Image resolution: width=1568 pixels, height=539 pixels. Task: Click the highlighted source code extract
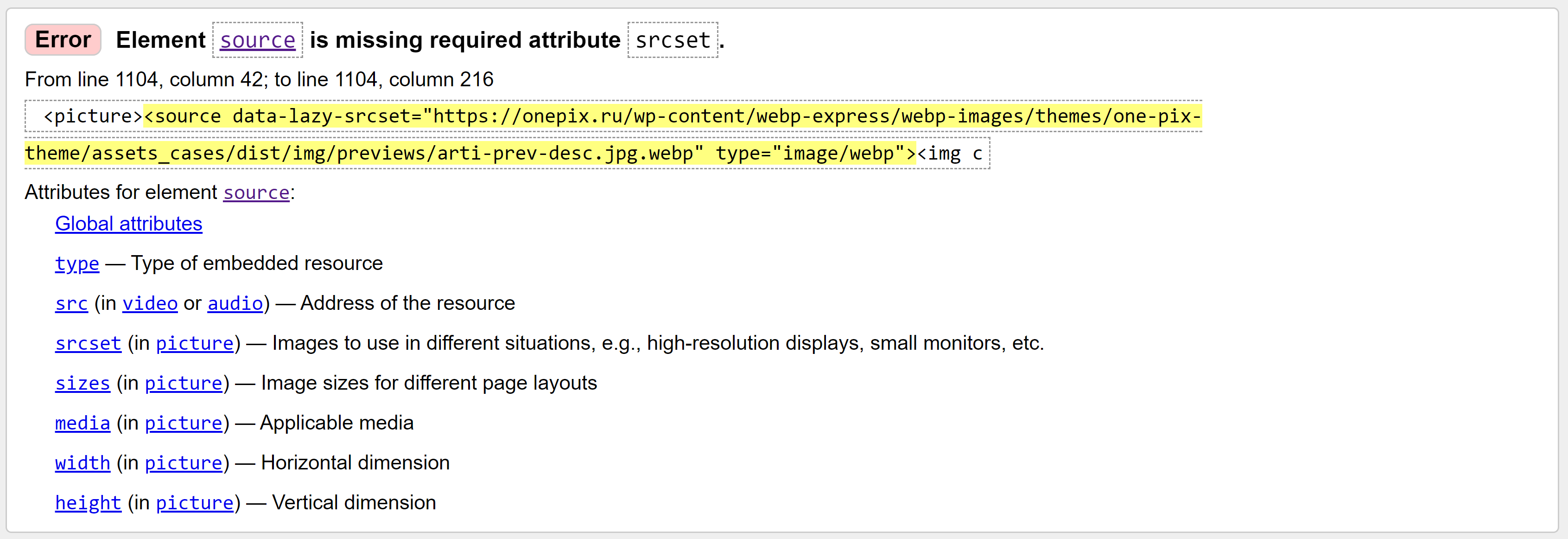pyautogui.click(x=670, y=116)
